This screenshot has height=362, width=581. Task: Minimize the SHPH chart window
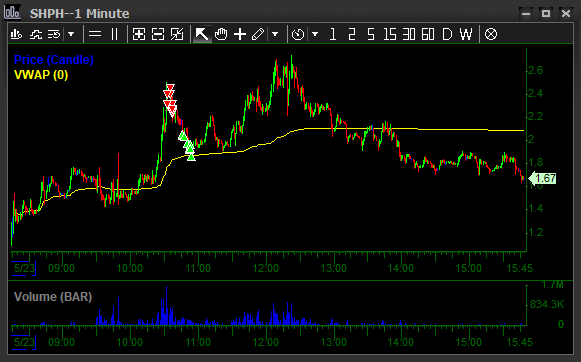pos(526,14)
